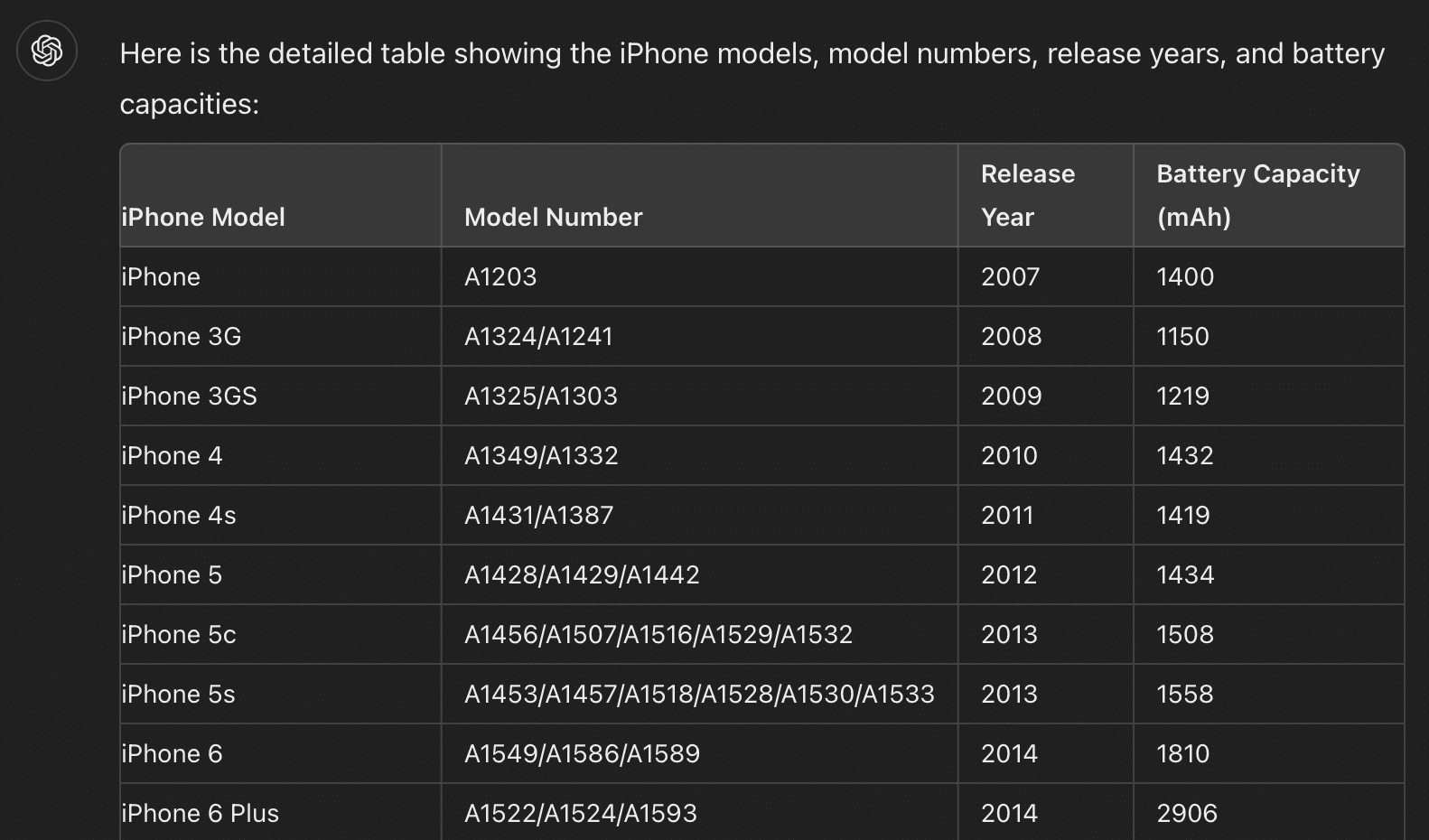Click the iPhone Model column header
1429x840 pixels.
coord(203,217)
